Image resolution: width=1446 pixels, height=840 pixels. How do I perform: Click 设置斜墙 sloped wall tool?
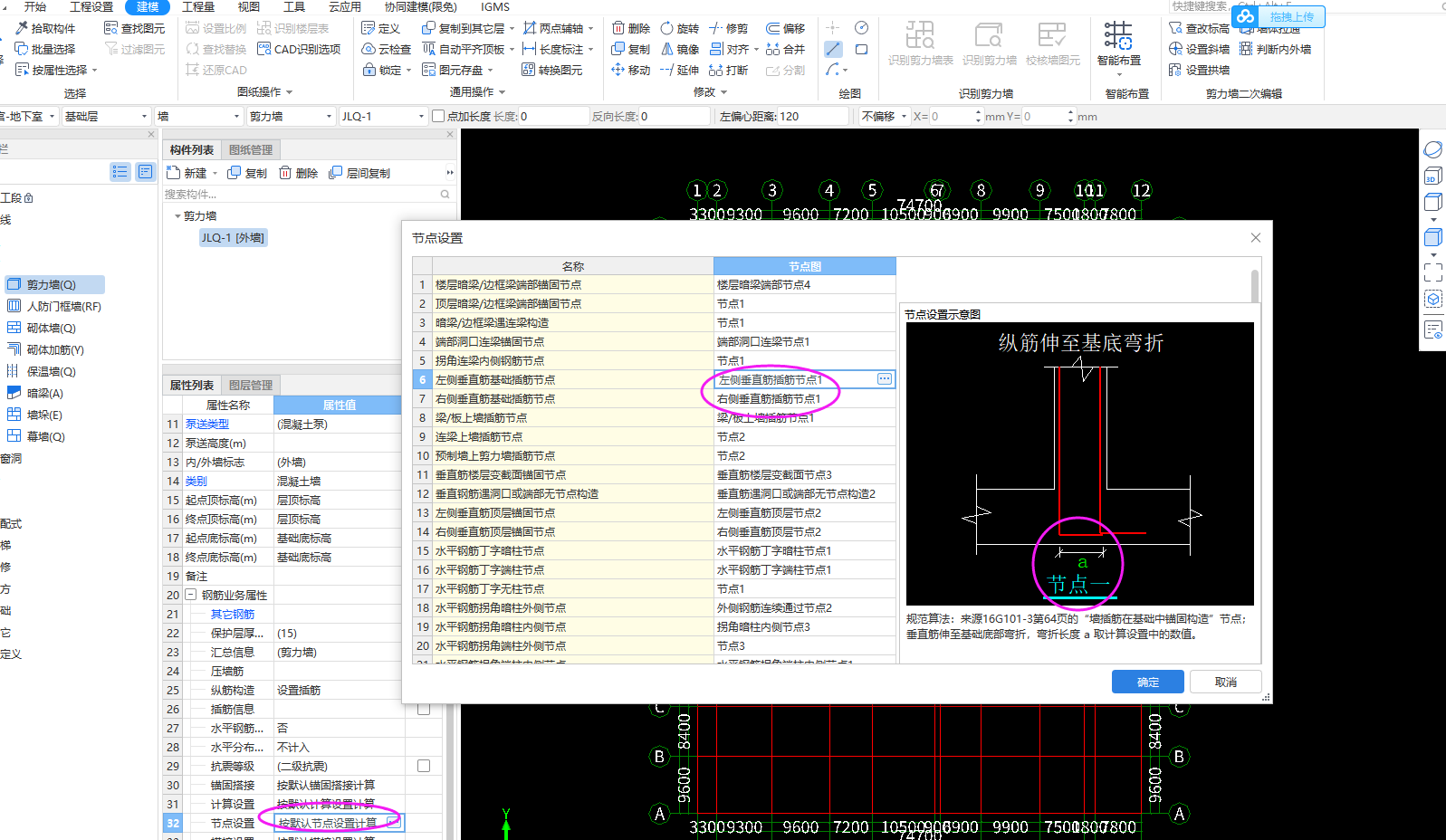coord(1199,49)
